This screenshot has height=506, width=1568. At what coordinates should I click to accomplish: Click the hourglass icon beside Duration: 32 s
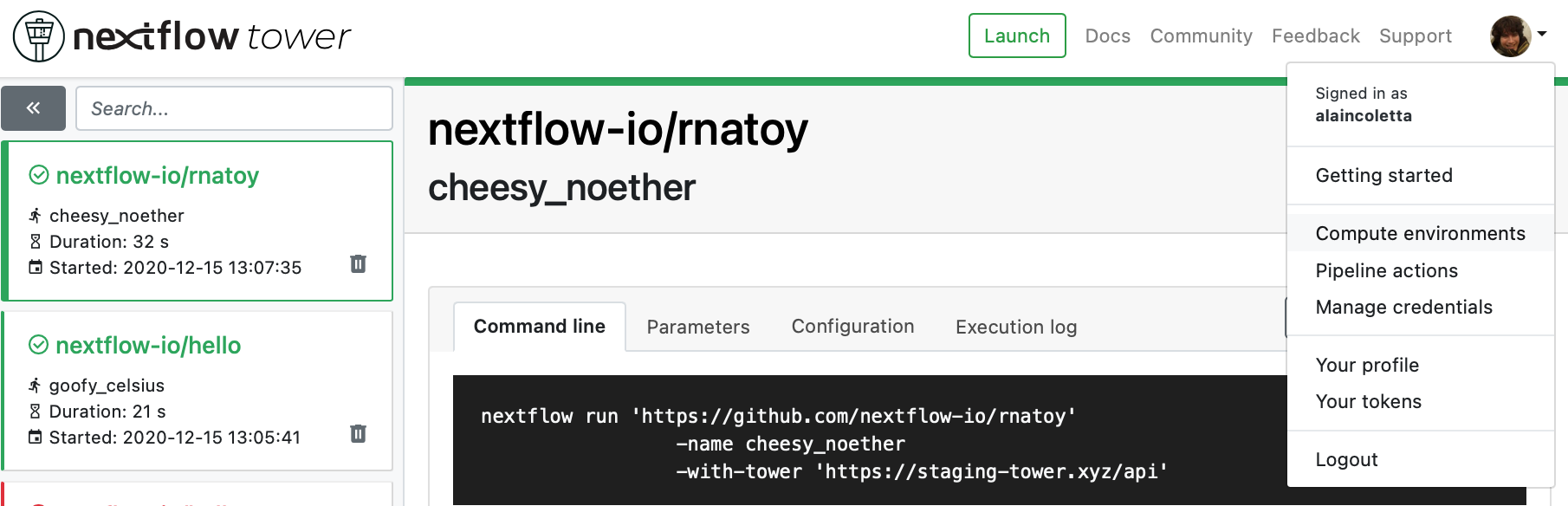point(36,242)
